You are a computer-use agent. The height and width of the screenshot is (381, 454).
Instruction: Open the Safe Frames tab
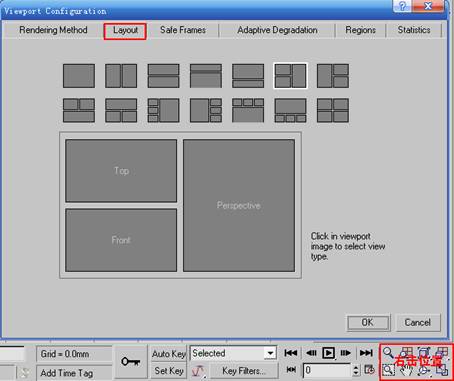click(x=183, y=30)
